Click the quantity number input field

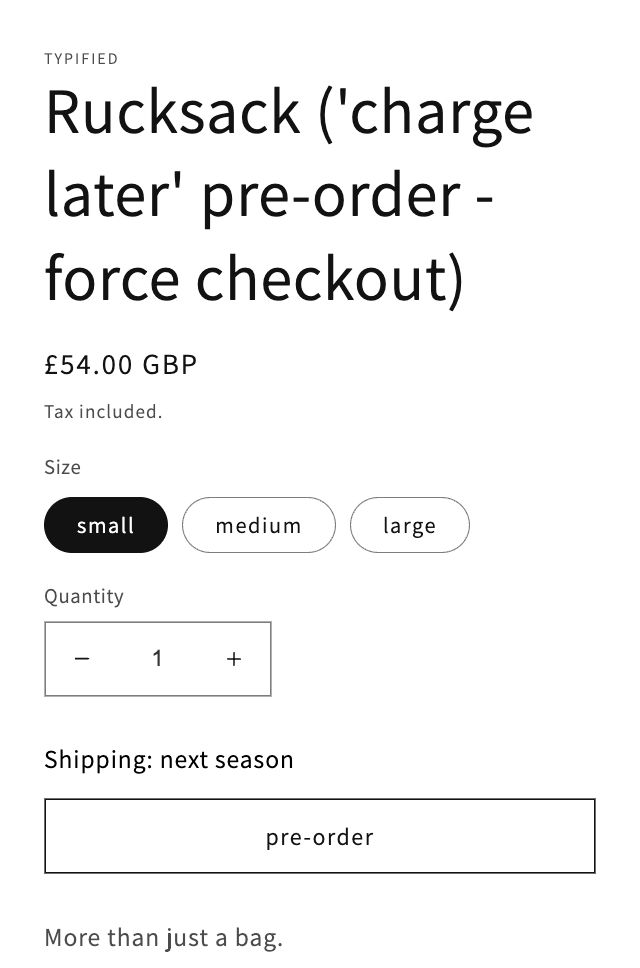coord(157,659)
